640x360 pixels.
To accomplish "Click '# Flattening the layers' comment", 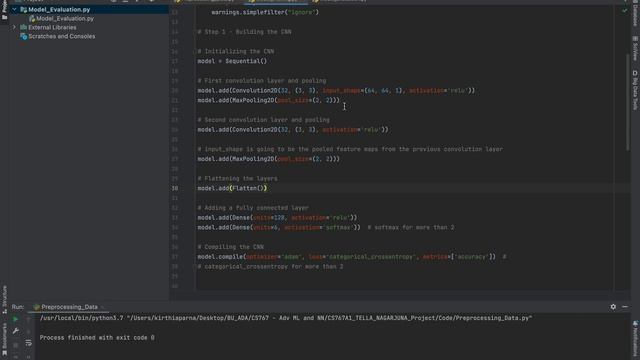I will click(238, 178).
